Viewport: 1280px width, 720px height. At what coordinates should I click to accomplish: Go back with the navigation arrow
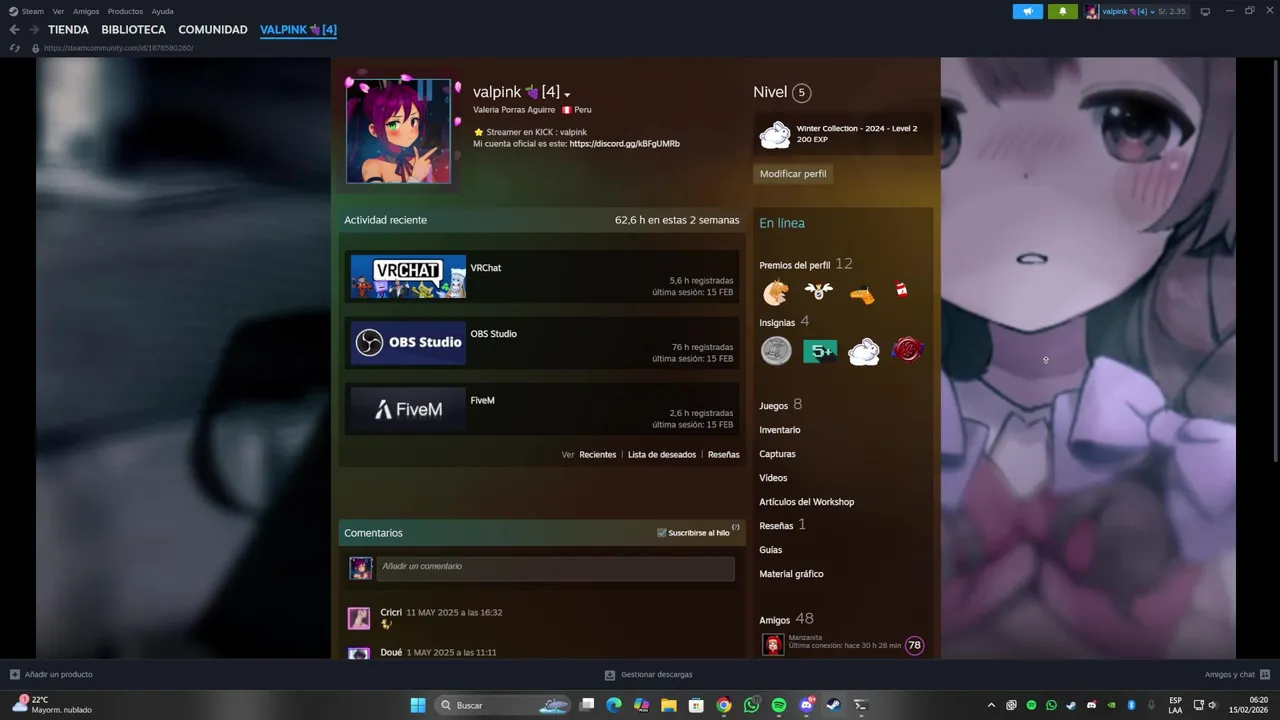tap(14, 30)
